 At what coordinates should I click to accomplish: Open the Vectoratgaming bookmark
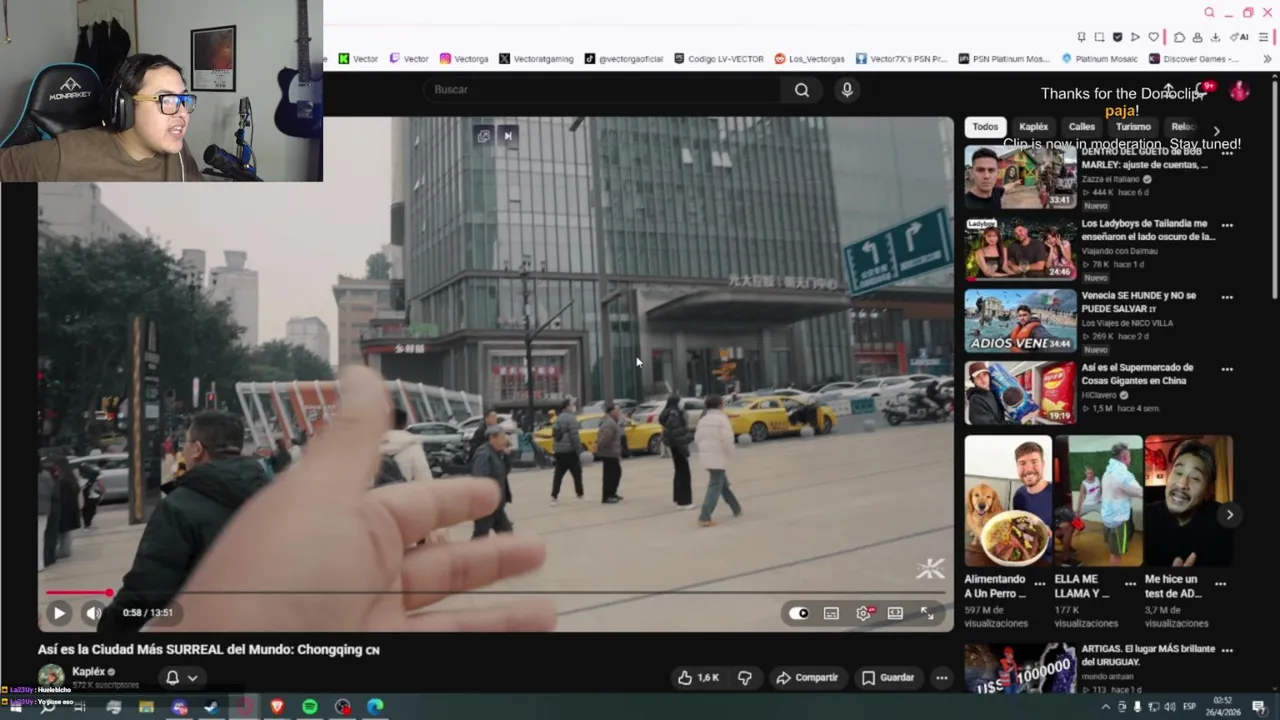coord(536,59)
